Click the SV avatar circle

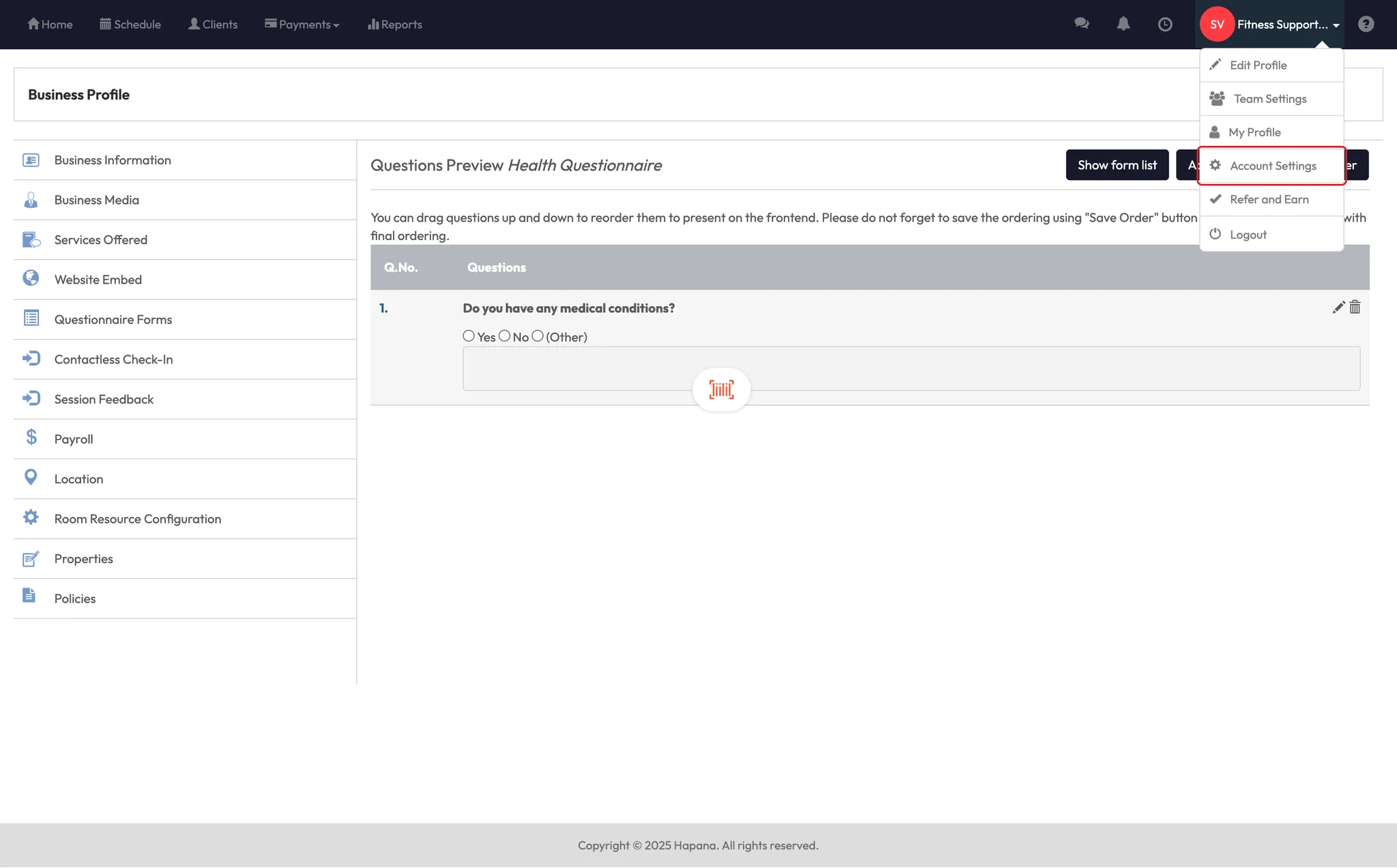[1217, 24]
